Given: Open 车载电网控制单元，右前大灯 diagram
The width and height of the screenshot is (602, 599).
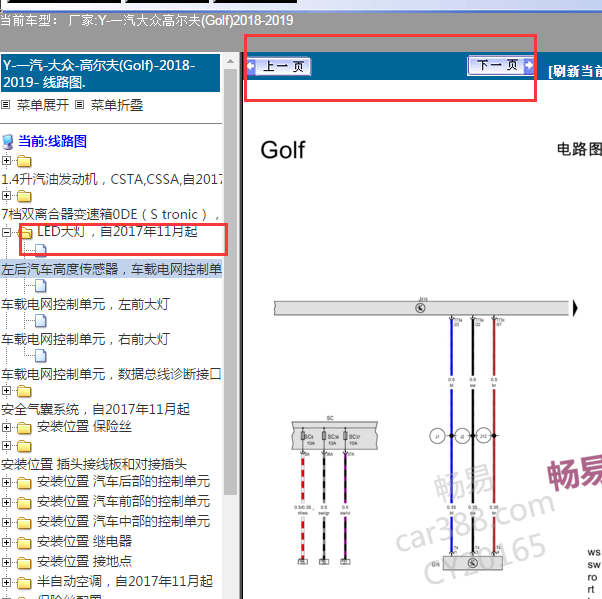Looking at the screenshot, I should (x=85, y=339).
